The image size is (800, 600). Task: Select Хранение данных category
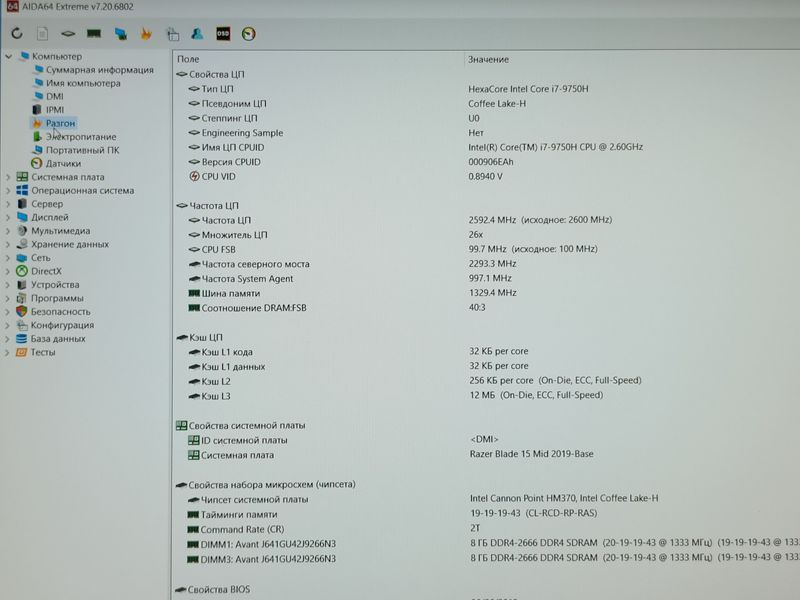pyautogui.click(x=70, y=244)
